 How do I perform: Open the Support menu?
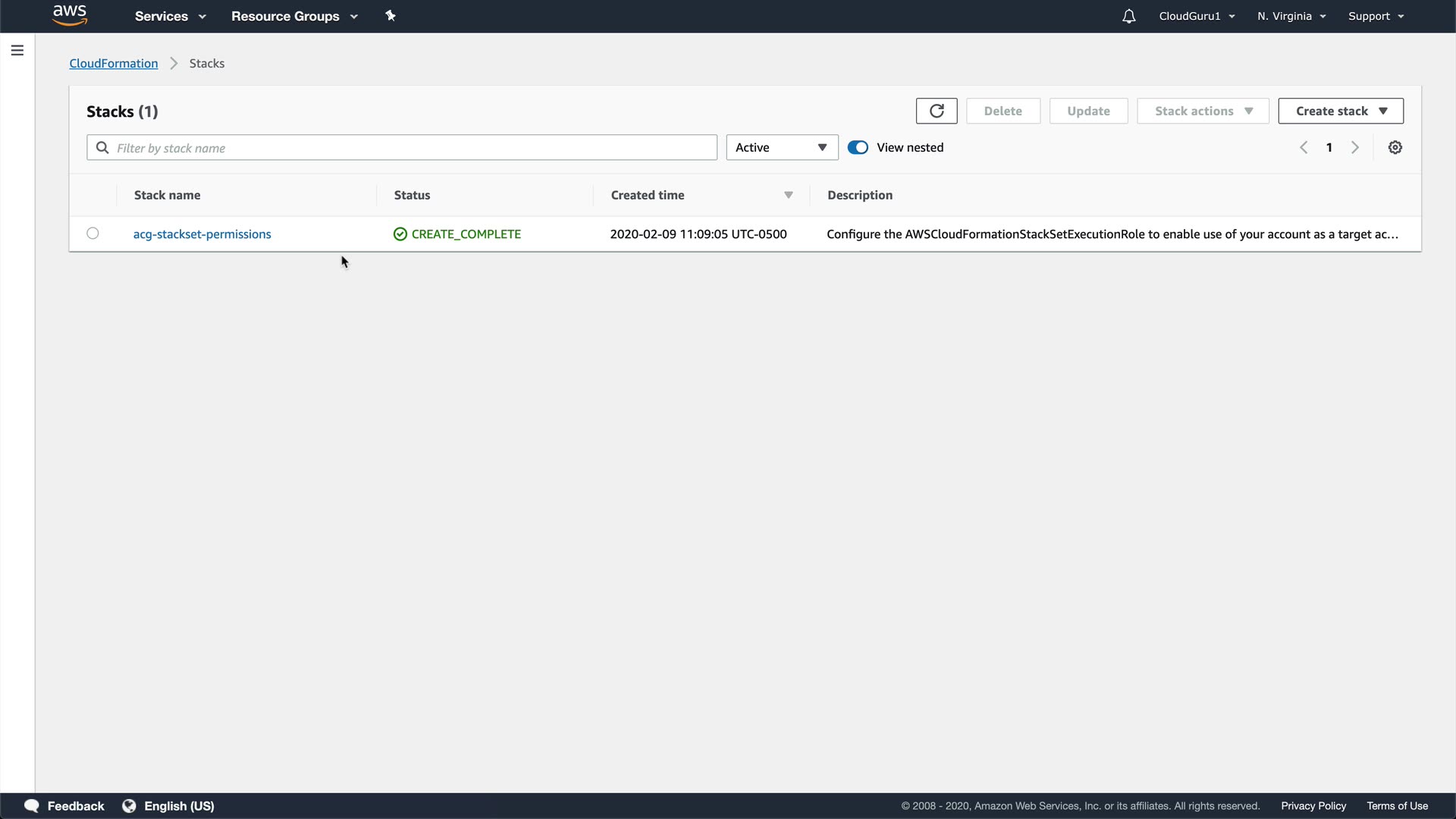[x=1376, y=17]
